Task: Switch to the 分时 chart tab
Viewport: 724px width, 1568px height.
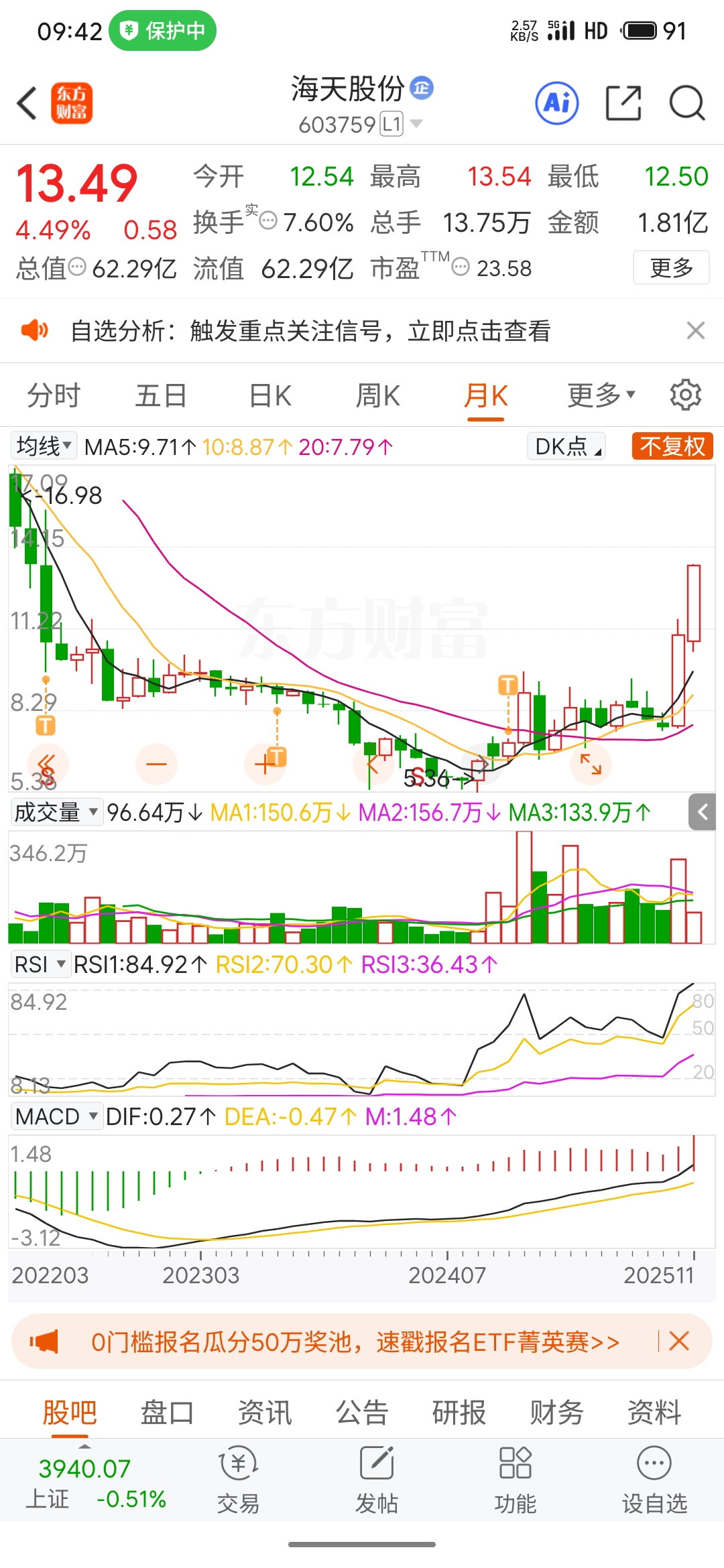Action: pyautogui.click(x=54, y=395)
